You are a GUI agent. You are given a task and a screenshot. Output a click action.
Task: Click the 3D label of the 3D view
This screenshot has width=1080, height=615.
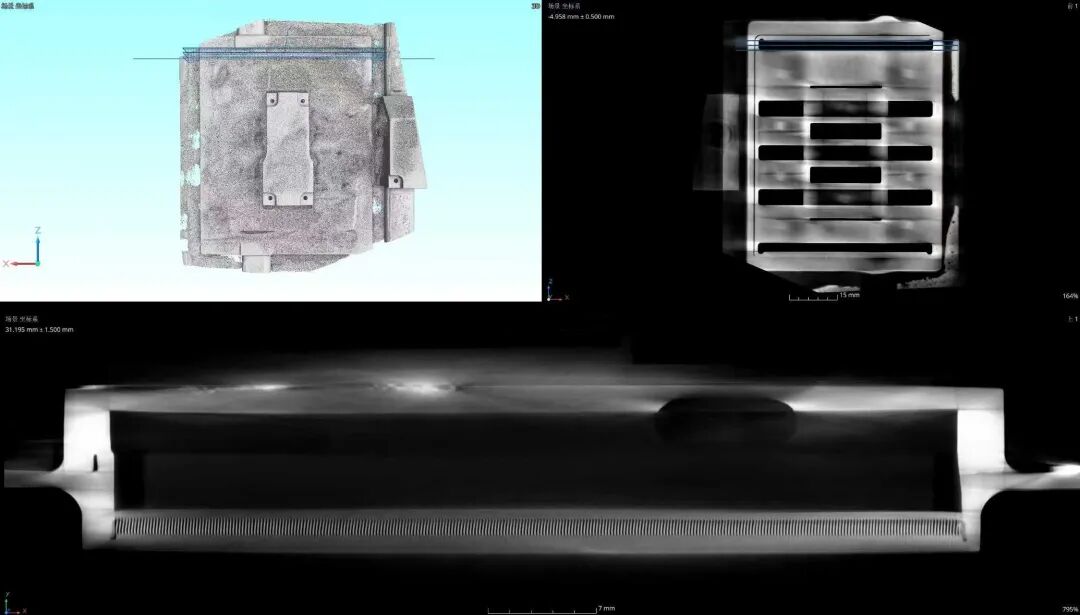point(535,6)
